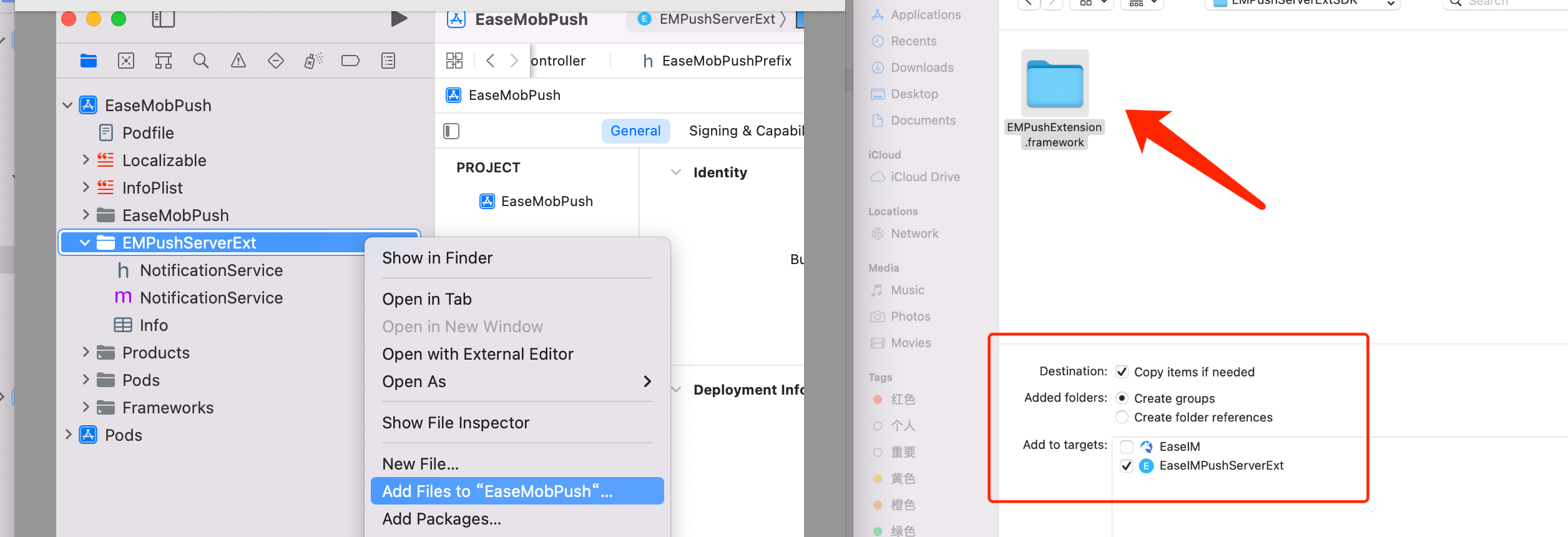Uncheck the EaseIMPushServerExt target checkbox

(1127, 466)
